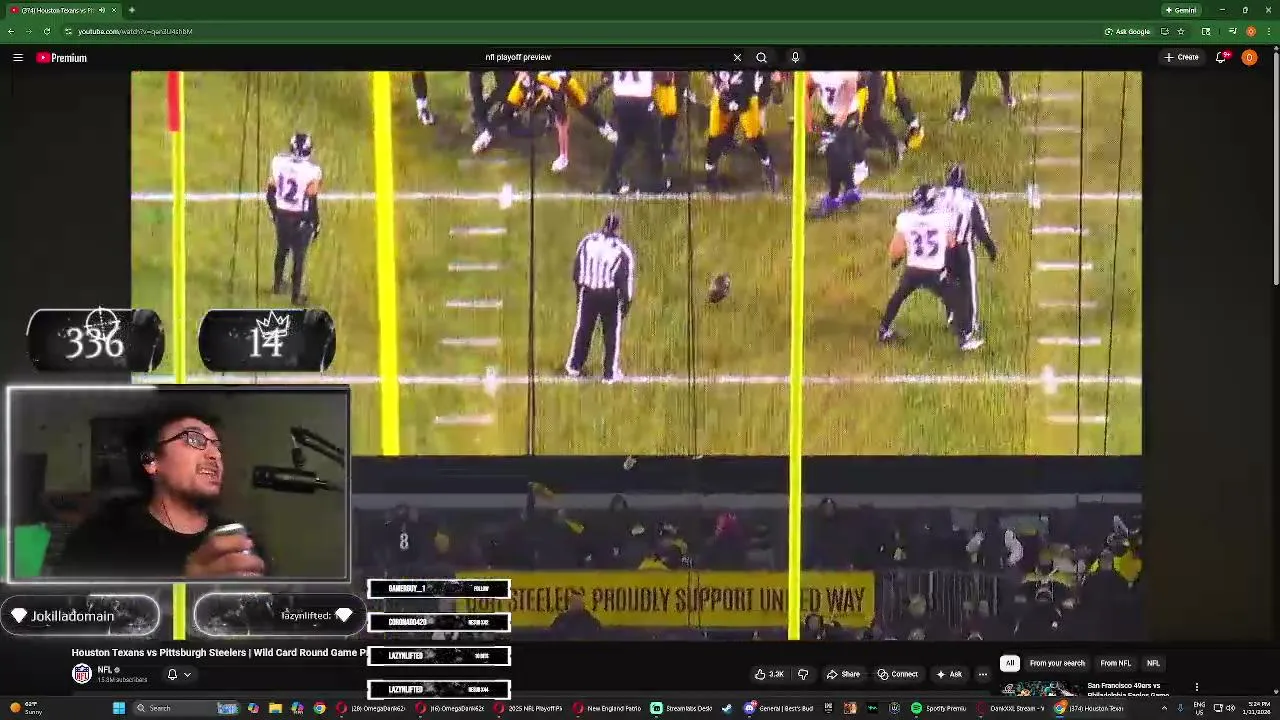Open the Create button
This screenshot has height=720, width=1280.
[x=1181, y=57]
